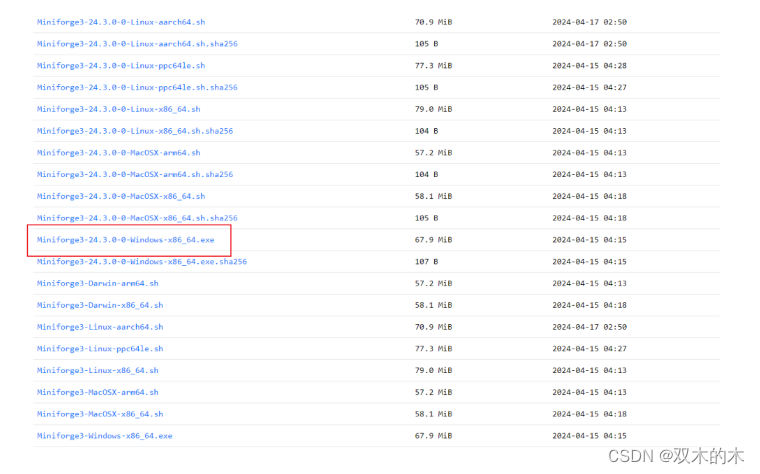The height and width of the screenshot is (474, 760).
Task: Open unversioned Miniforge3-MacOSX-x86_64.sh link
Action: 100,414
